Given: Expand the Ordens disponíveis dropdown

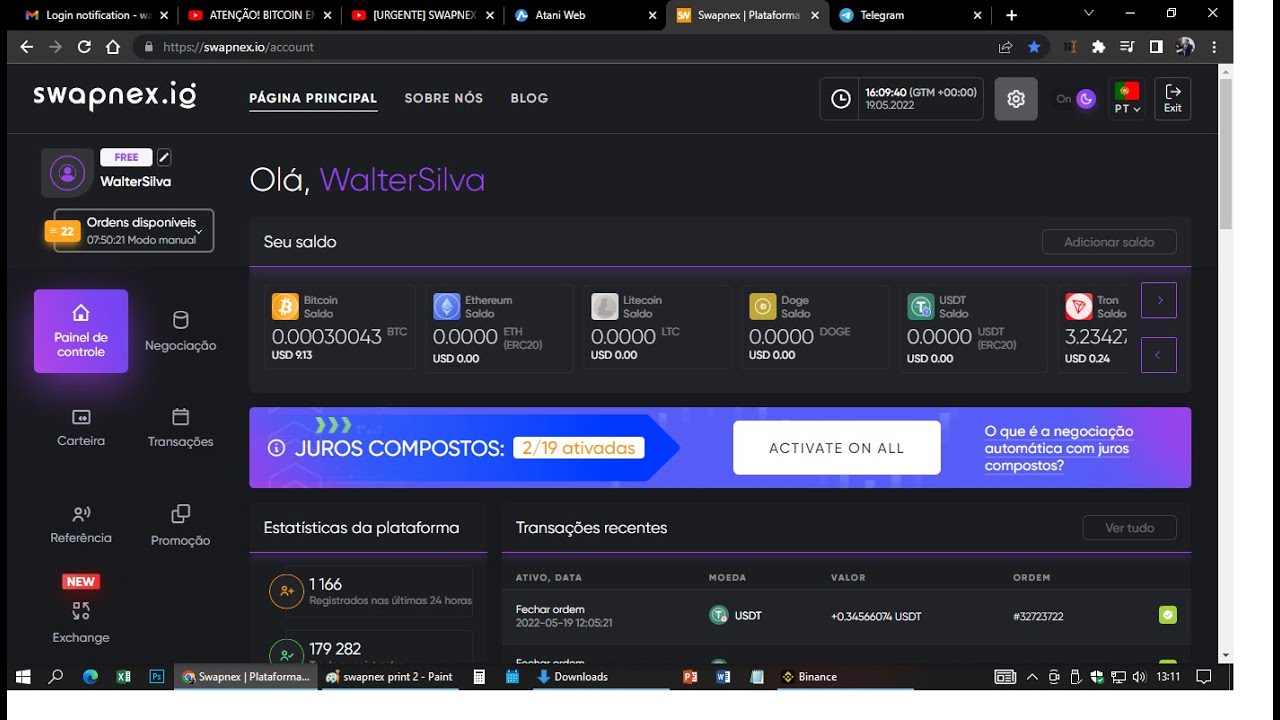Looking at the screenshot, I should click(x=133, y=231).
